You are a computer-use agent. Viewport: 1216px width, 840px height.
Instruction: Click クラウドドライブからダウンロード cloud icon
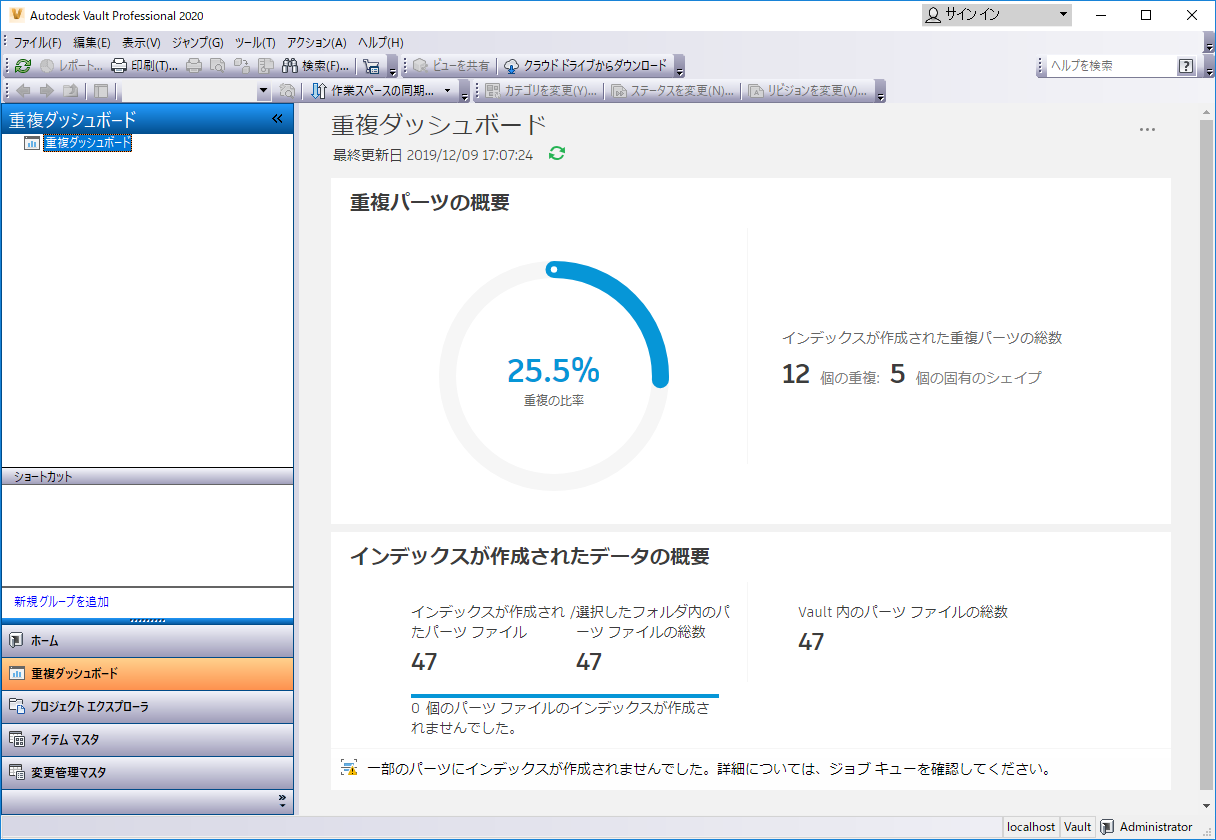pyautogui.click(x=511, y=66)
